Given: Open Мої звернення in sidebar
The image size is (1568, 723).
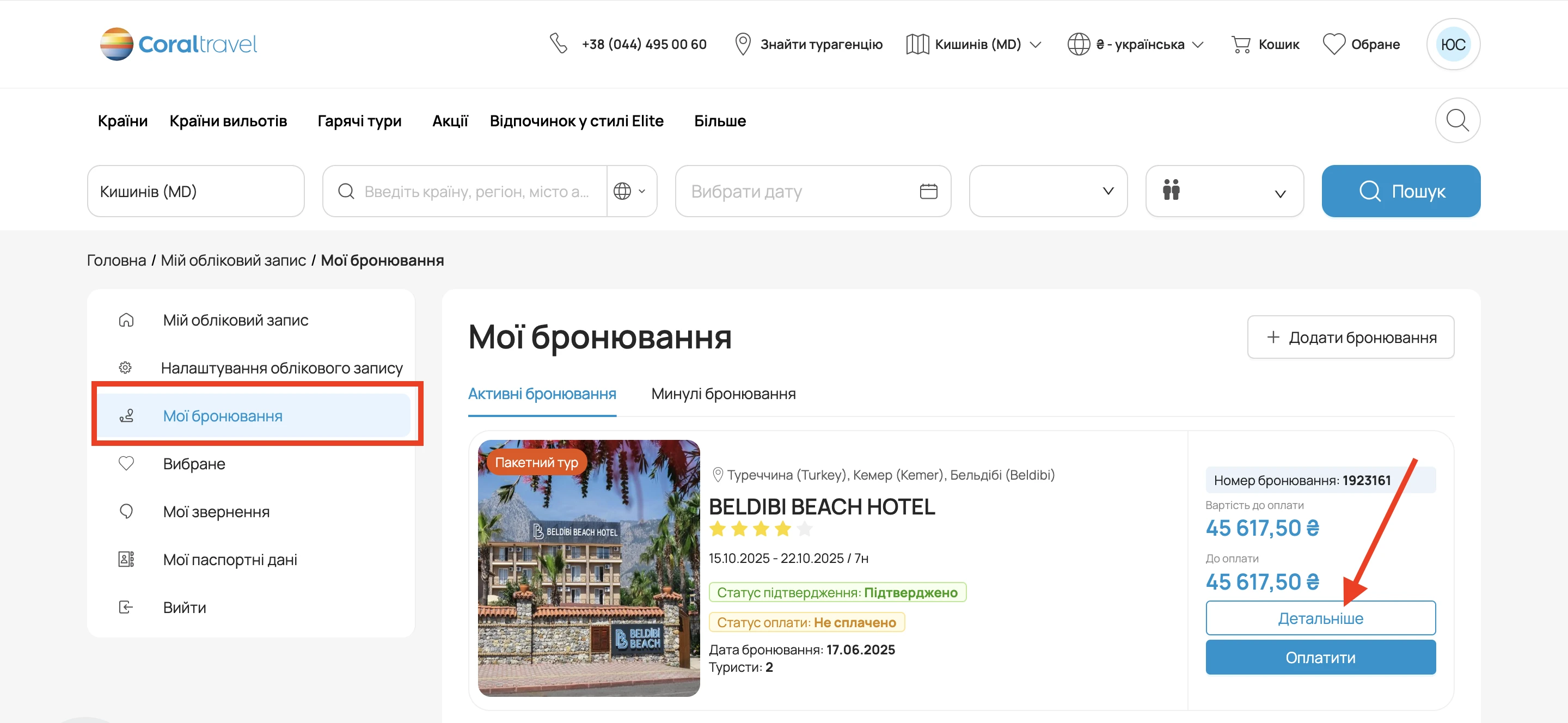Looking at the screenshot, I should point(216,512).
